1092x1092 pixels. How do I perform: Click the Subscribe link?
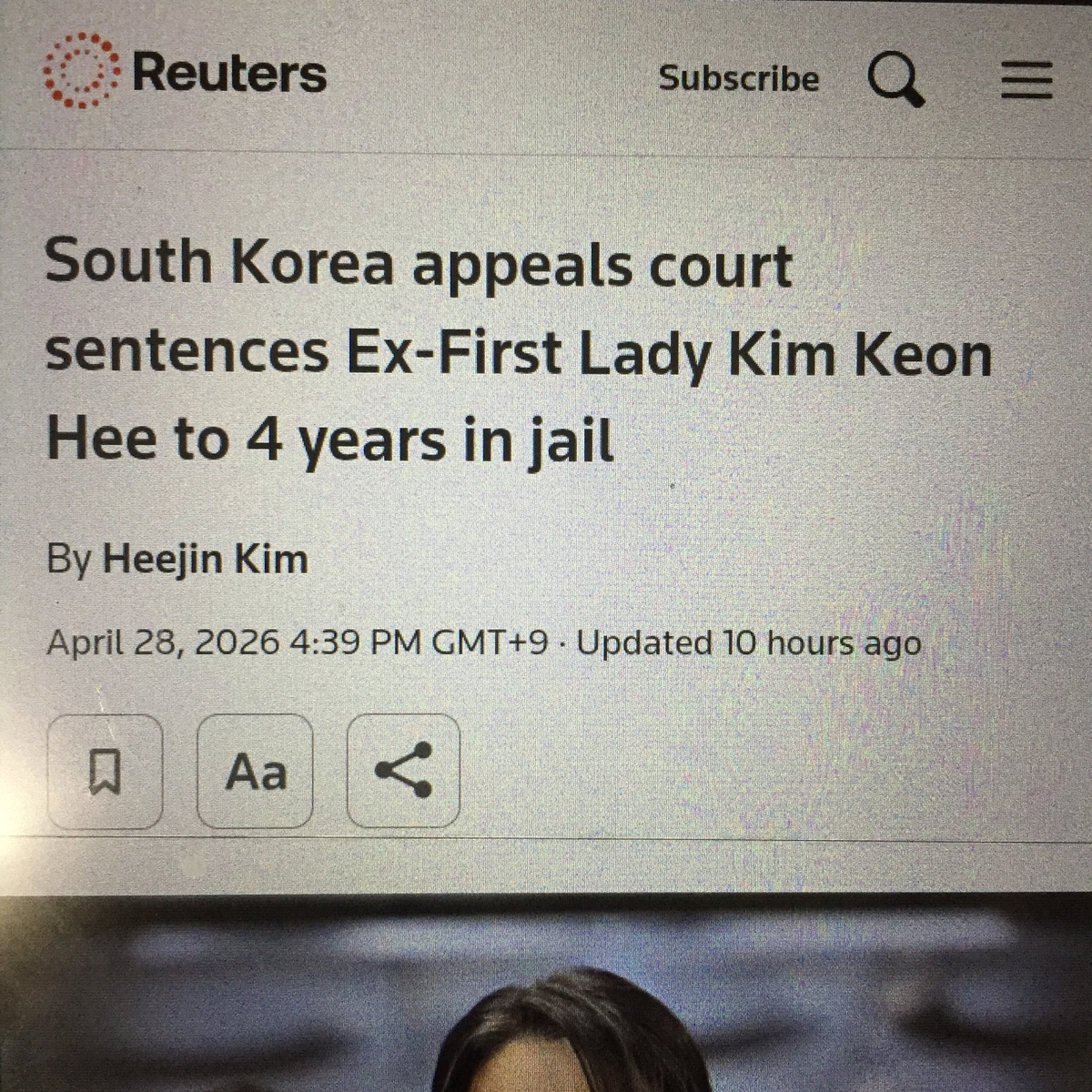coord(739,79)
